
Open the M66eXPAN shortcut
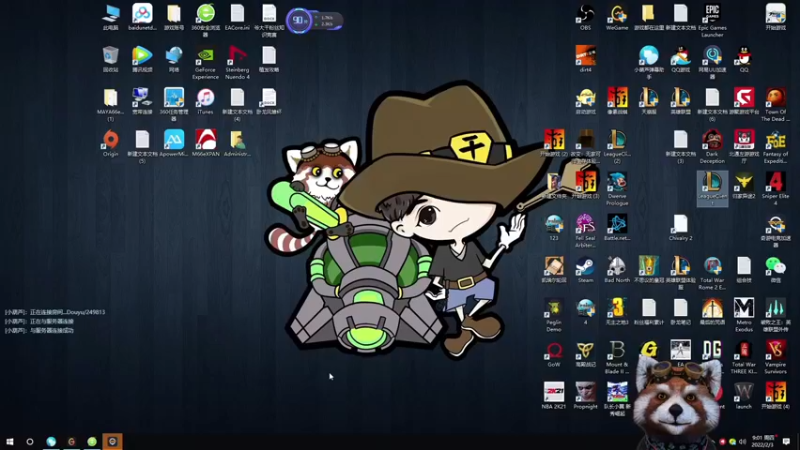205,143
